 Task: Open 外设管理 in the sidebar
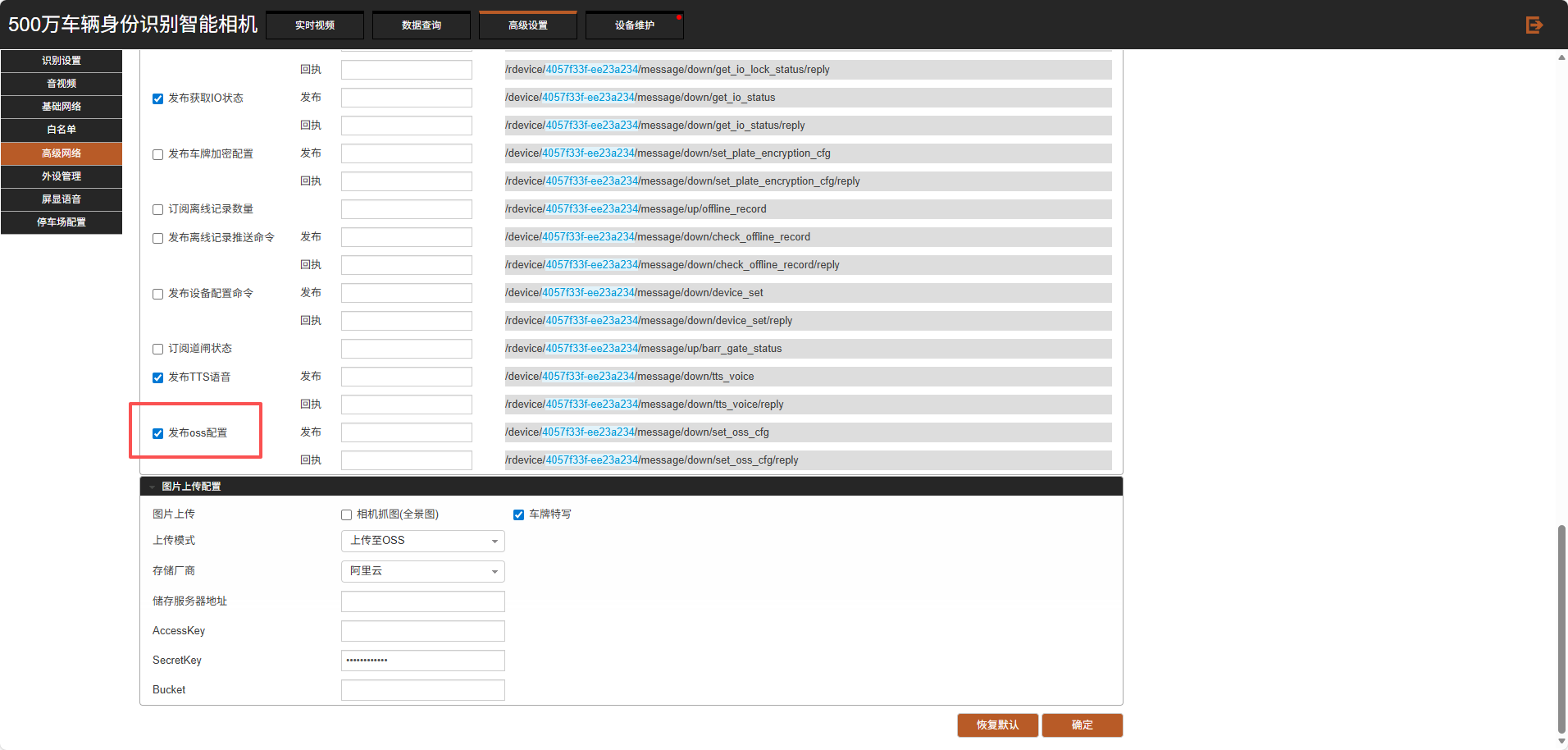62,176
